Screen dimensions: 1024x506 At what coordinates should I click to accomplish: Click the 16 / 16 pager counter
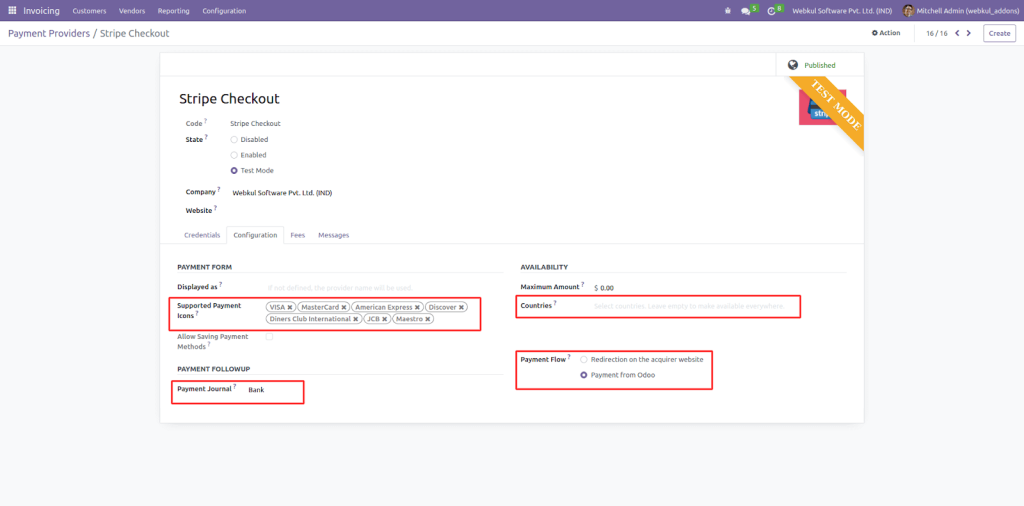(937, 33)
